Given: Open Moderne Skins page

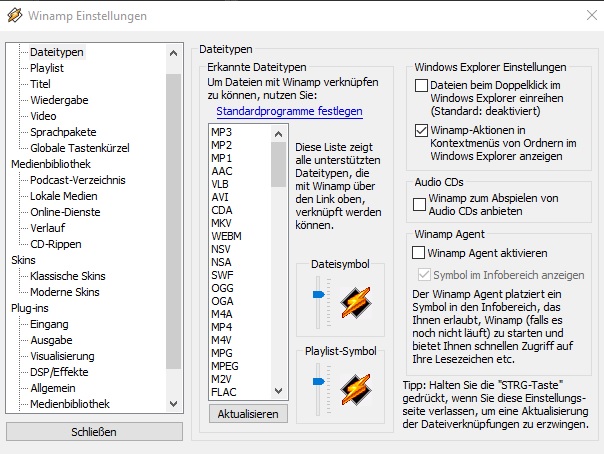Looking at the screenshot, I should (x=65, y=292).
